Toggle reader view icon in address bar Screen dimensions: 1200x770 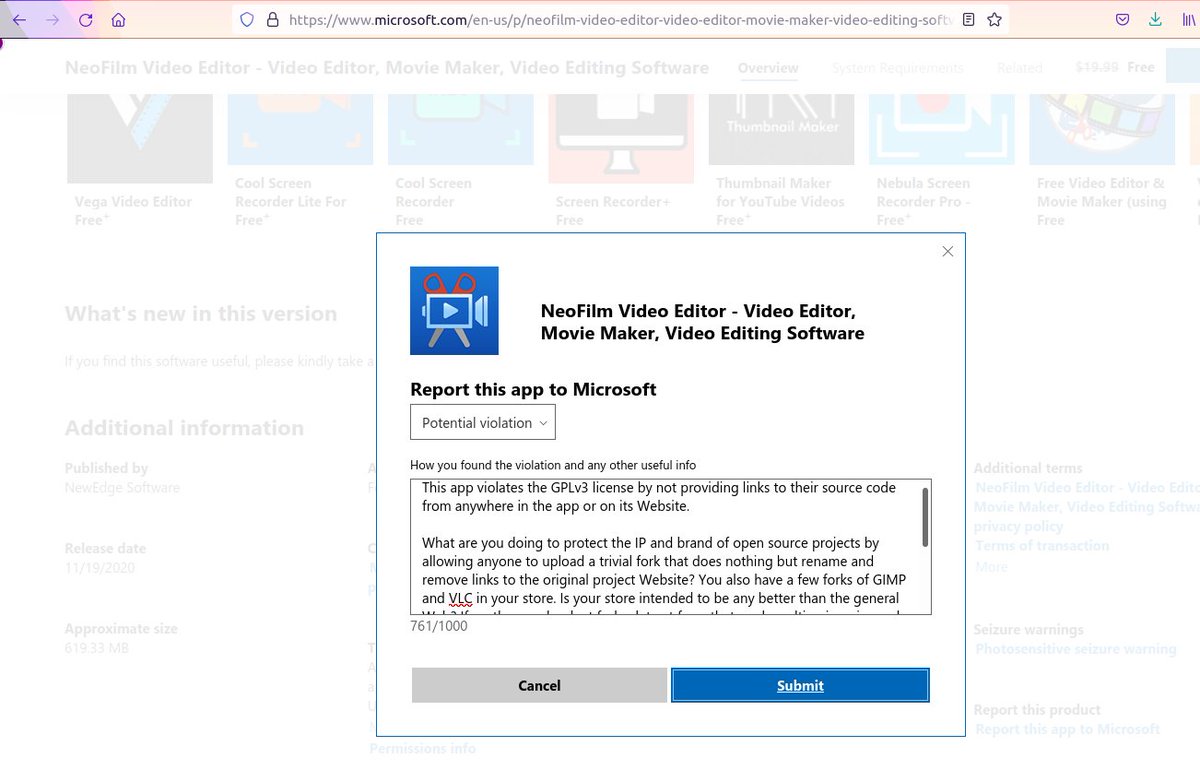[968, 19]
